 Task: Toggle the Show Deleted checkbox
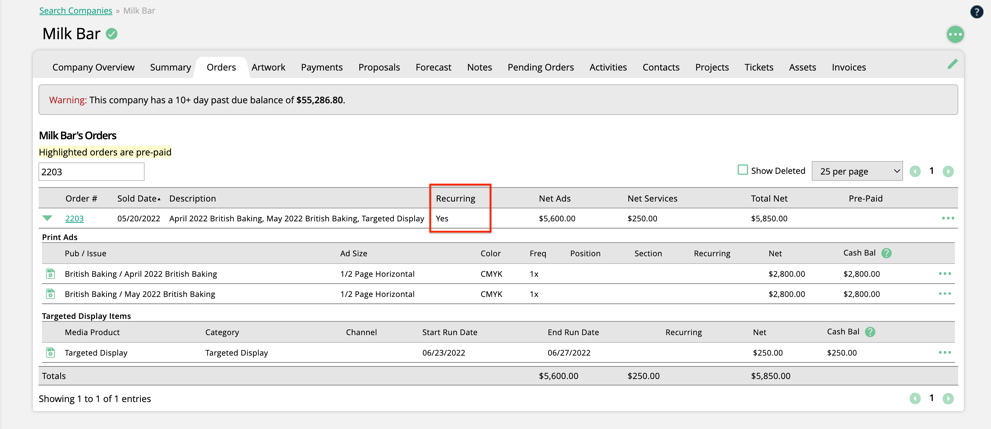pos(743,170)
